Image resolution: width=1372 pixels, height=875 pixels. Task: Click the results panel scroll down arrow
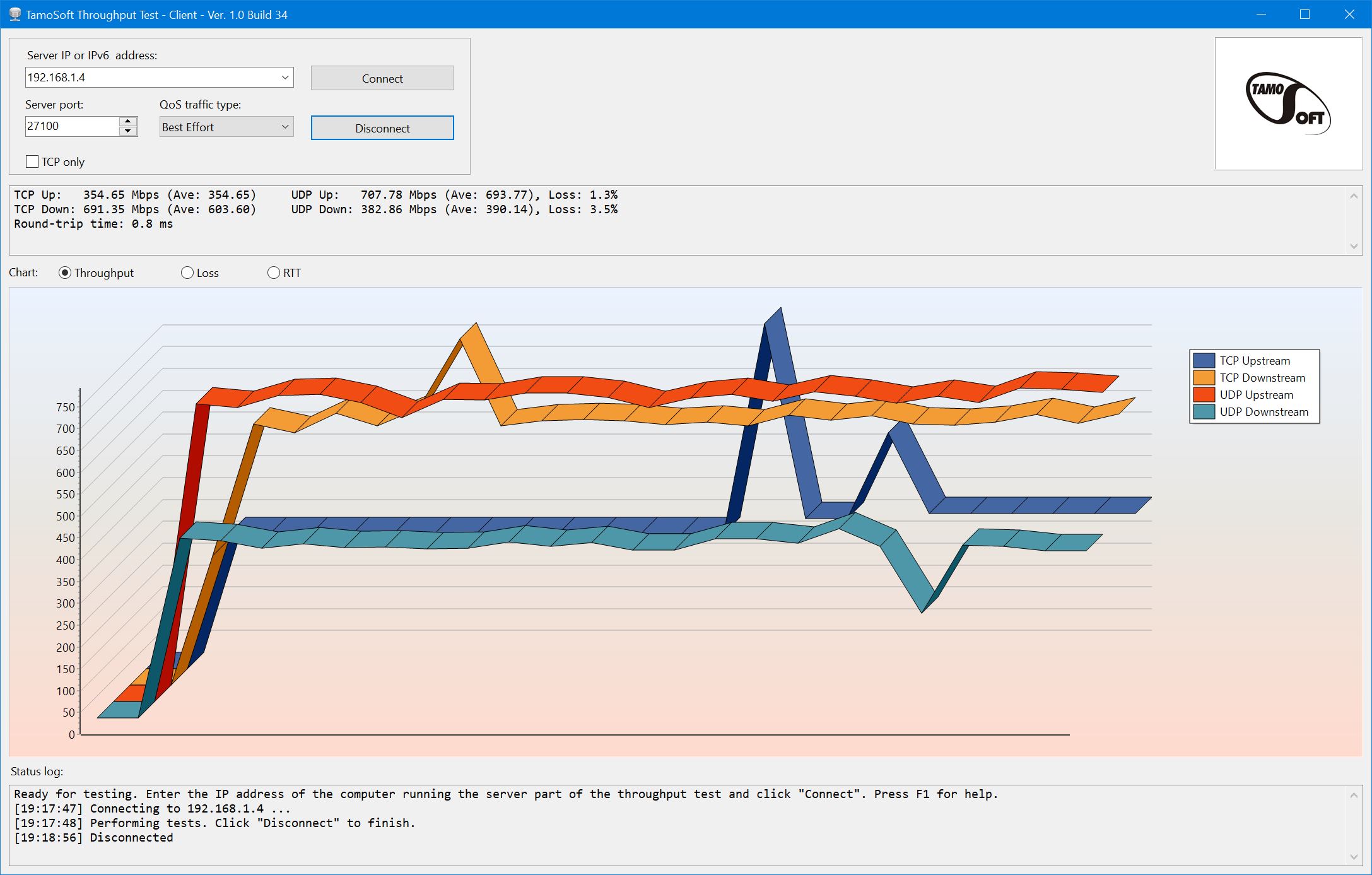1354,246
